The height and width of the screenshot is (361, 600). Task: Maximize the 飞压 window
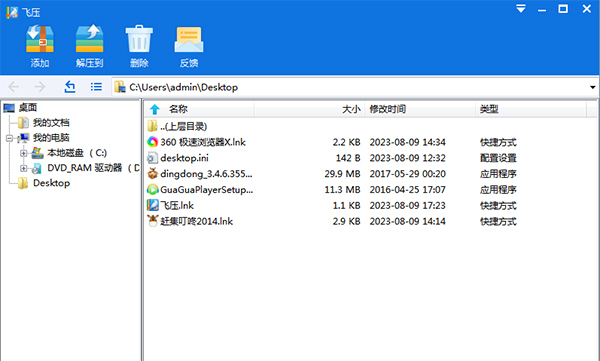pyautogui.click(x=563, y=8)
